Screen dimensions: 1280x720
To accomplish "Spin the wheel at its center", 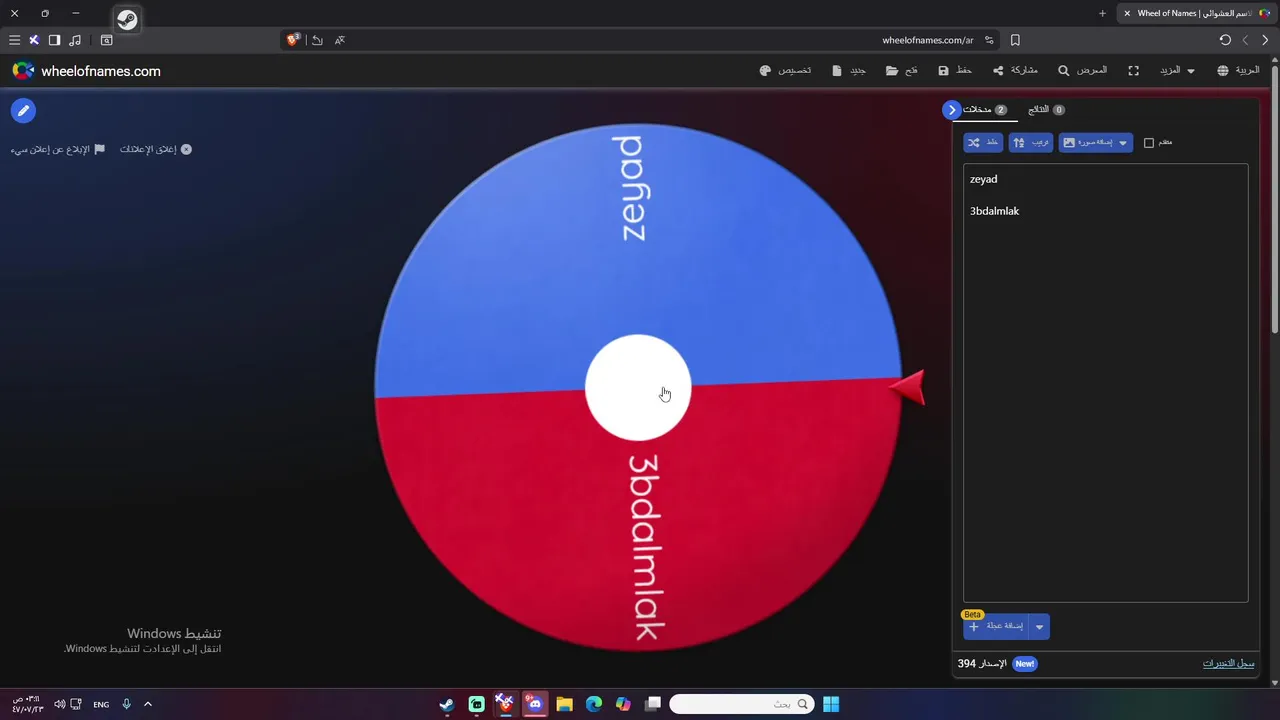I will click(637, 388).
